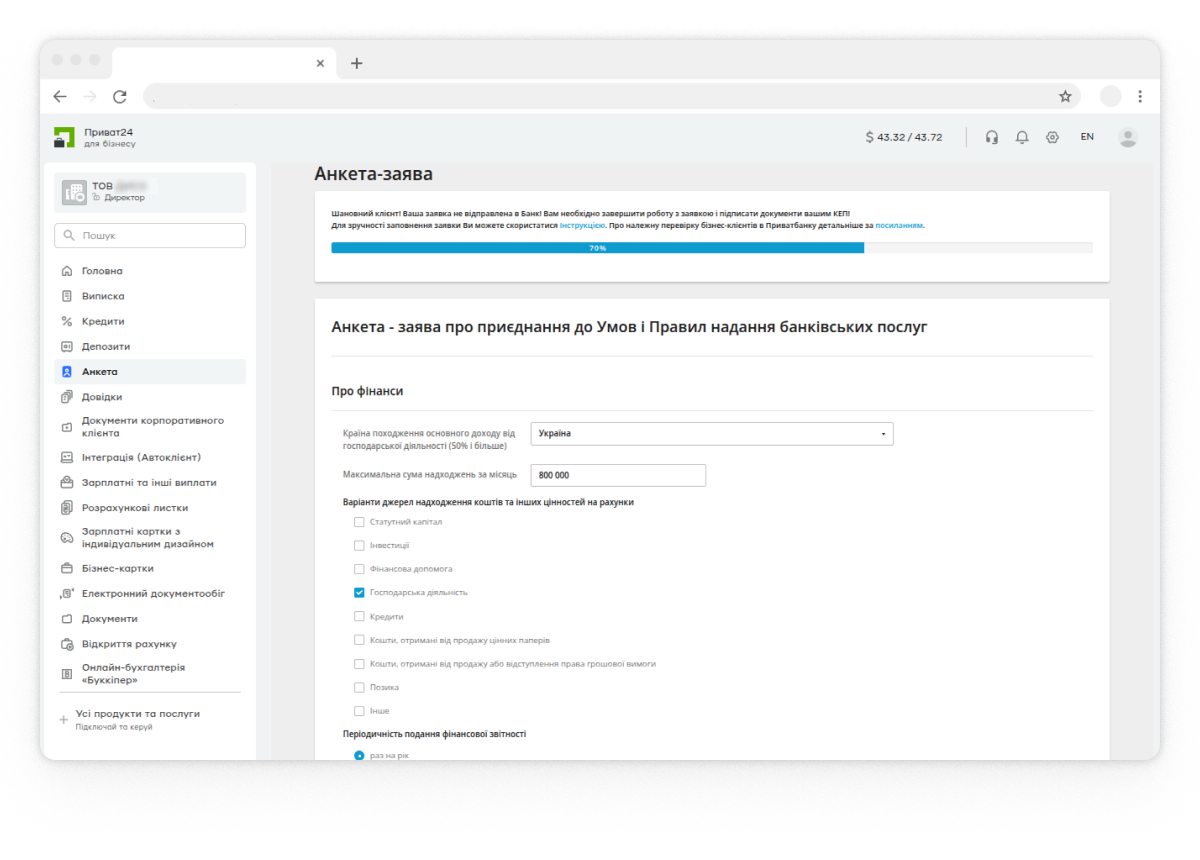Screen dimensions: 1200x860
Task: Bookmark page with star icon
Action: coord(1065,97)
